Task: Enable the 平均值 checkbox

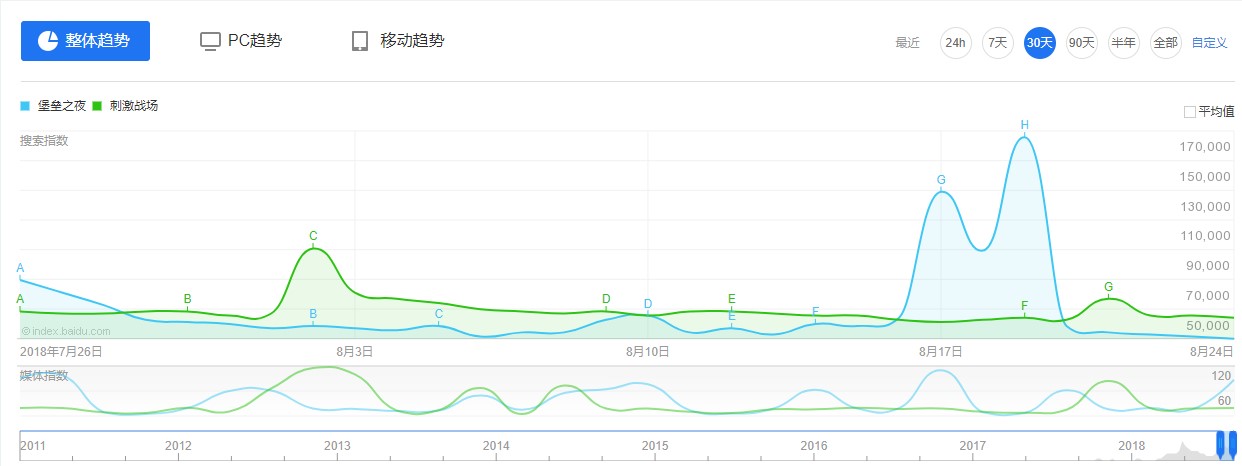Action: click(1190, 112)
